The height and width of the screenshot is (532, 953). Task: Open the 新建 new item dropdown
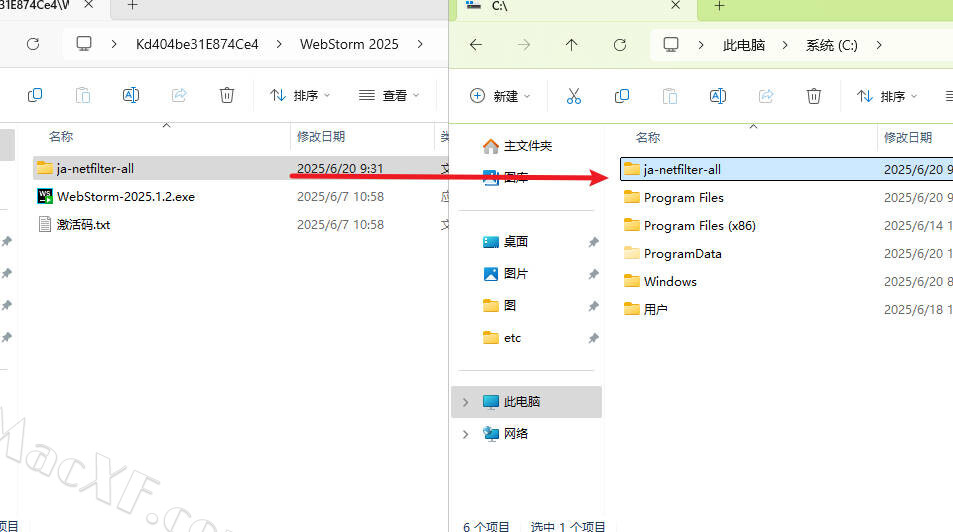click(x=500, y=96)
